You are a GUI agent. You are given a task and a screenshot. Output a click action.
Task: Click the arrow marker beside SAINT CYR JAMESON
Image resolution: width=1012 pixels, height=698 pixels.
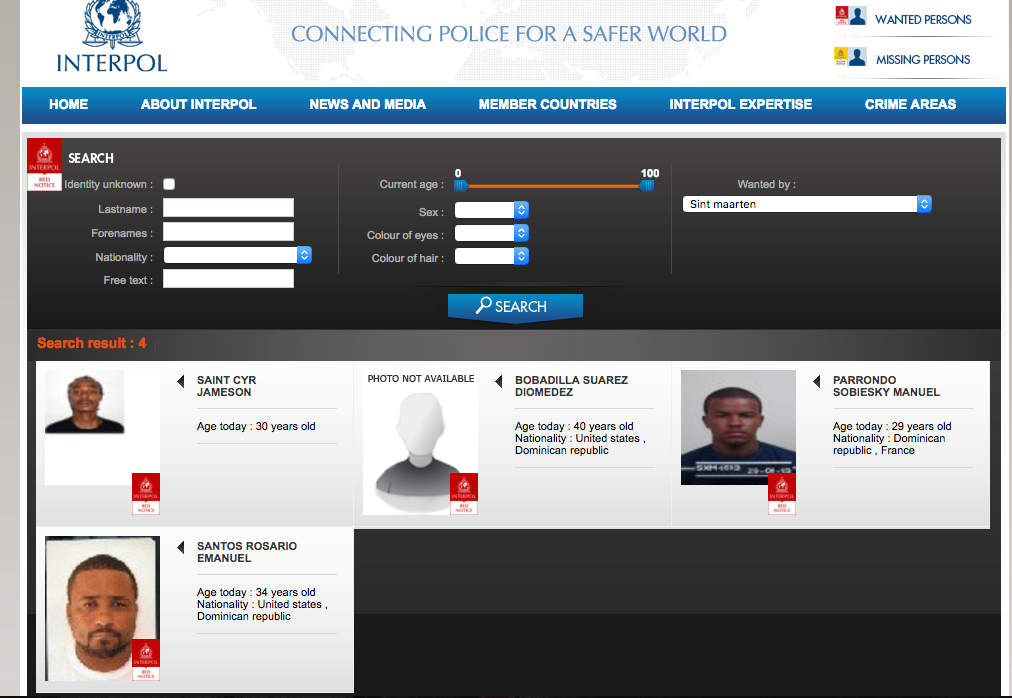pyautogui.click(x=181, y=381)
